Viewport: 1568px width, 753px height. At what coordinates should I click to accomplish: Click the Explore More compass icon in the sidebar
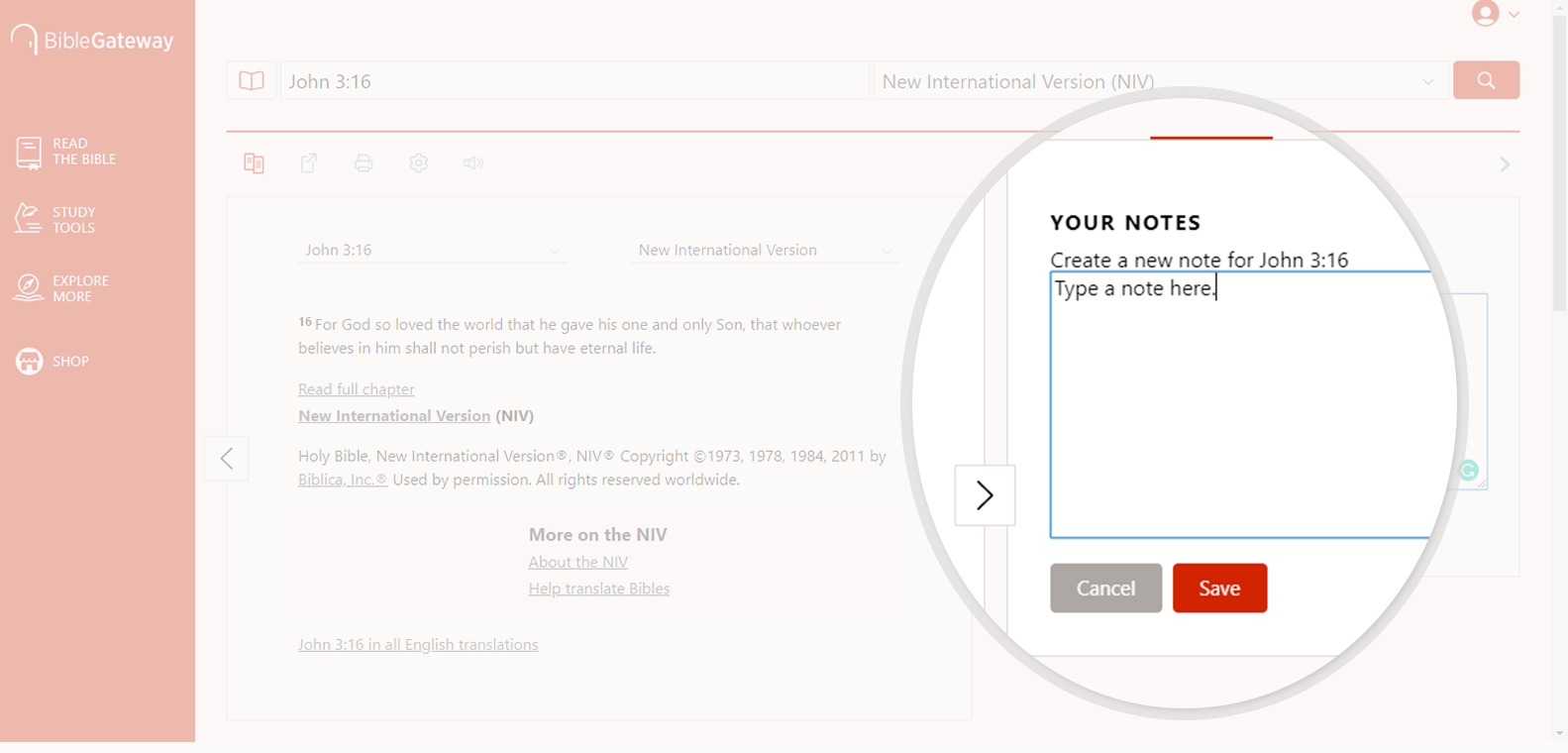(x=29, y=288)
